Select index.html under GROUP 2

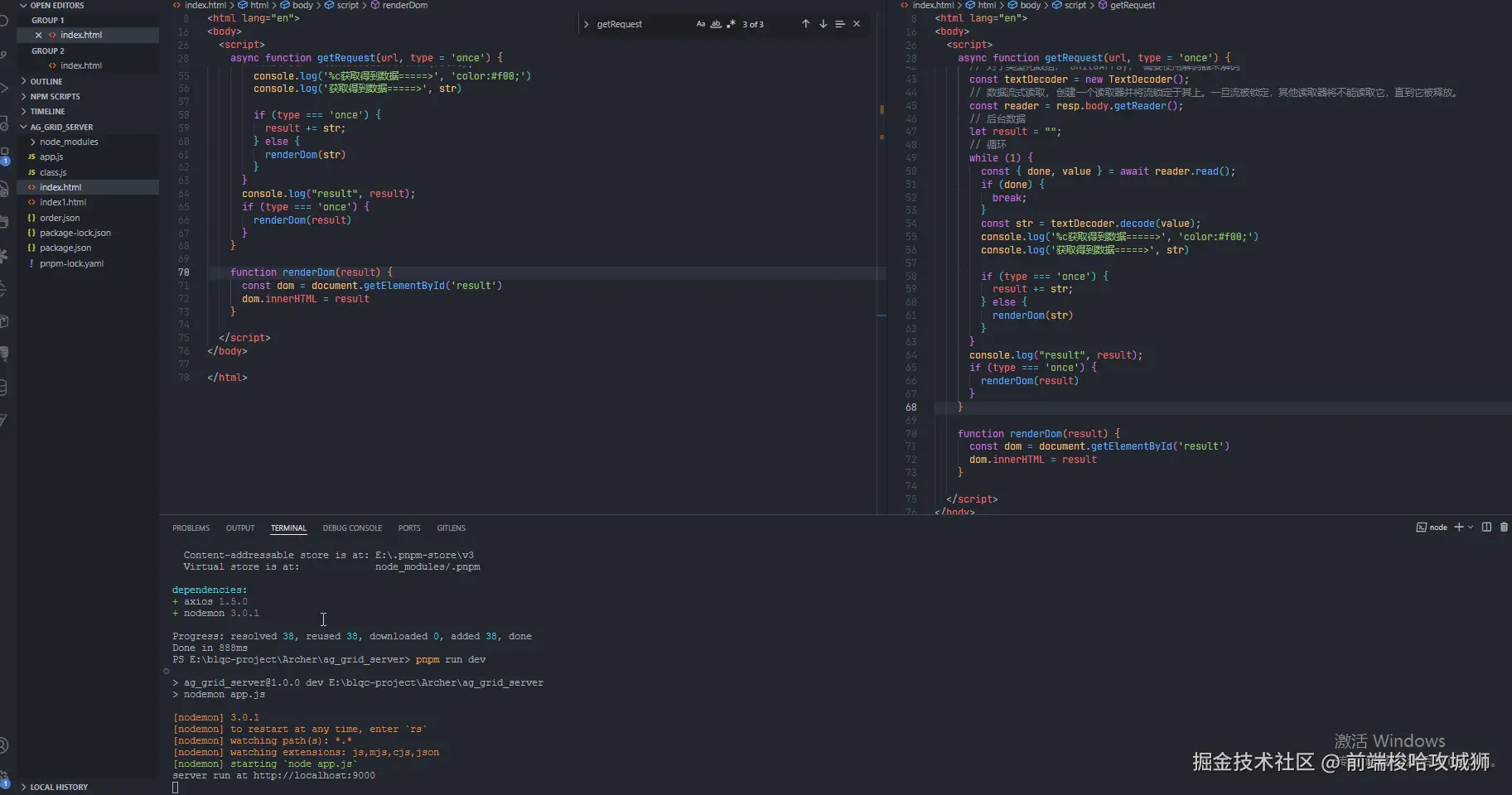(x=81, y=65)
